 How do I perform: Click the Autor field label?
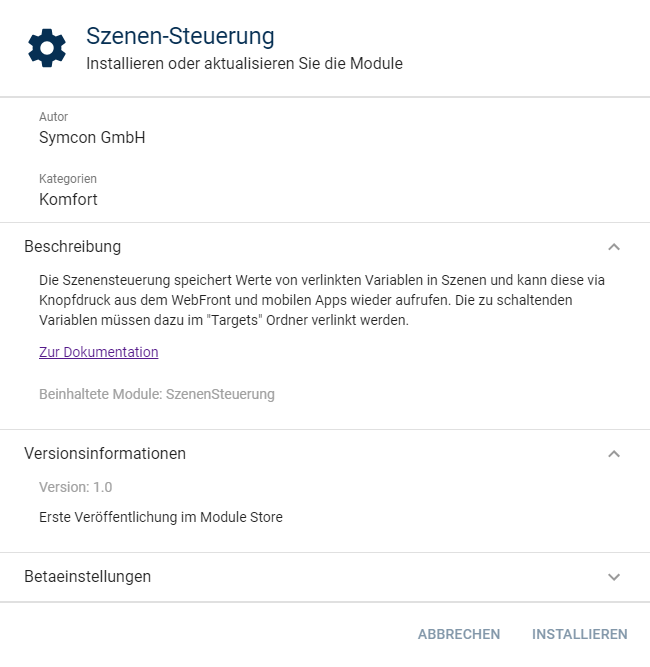tap(54, 117)
